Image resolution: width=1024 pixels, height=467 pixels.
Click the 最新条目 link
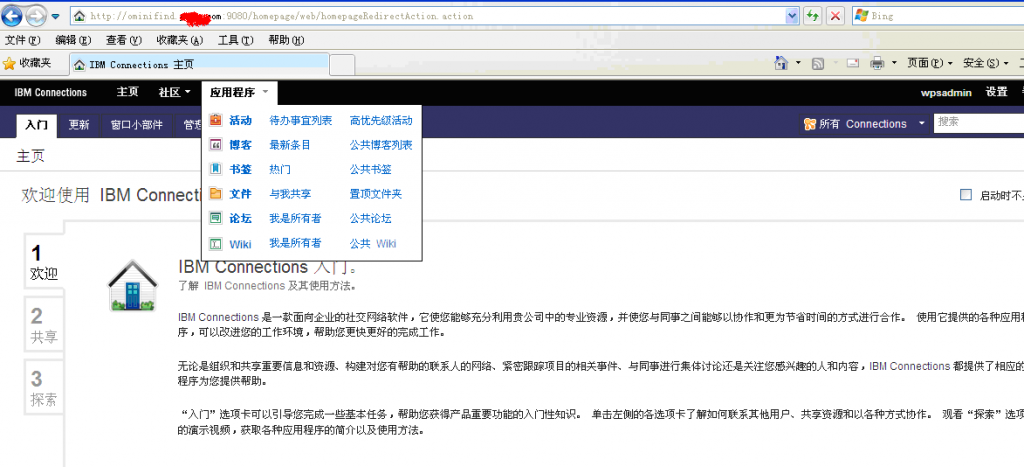coord(290,145)
